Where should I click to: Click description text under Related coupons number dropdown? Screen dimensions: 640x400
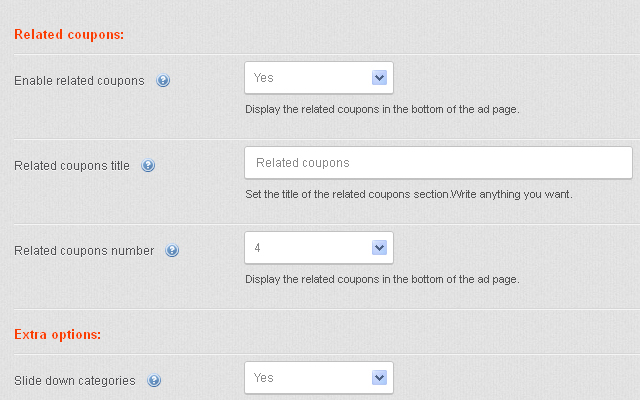click(x=382, y=279)
